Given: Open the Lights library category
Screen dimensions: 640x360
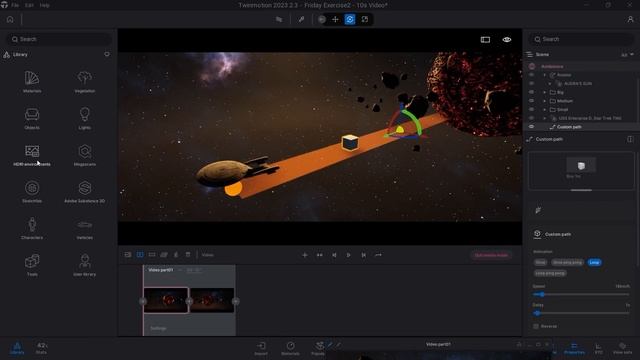Looking at the screenshot, I should click(x=84, y=118).
